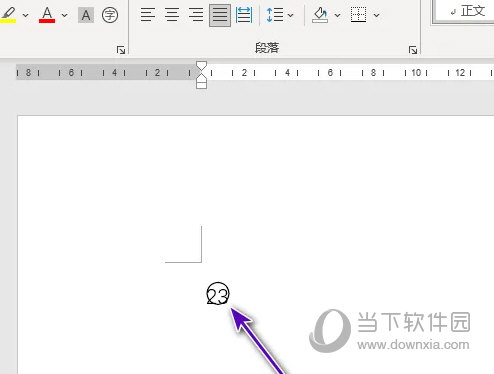Open the Paragraph settings dialog launcher

coord(413,50)
